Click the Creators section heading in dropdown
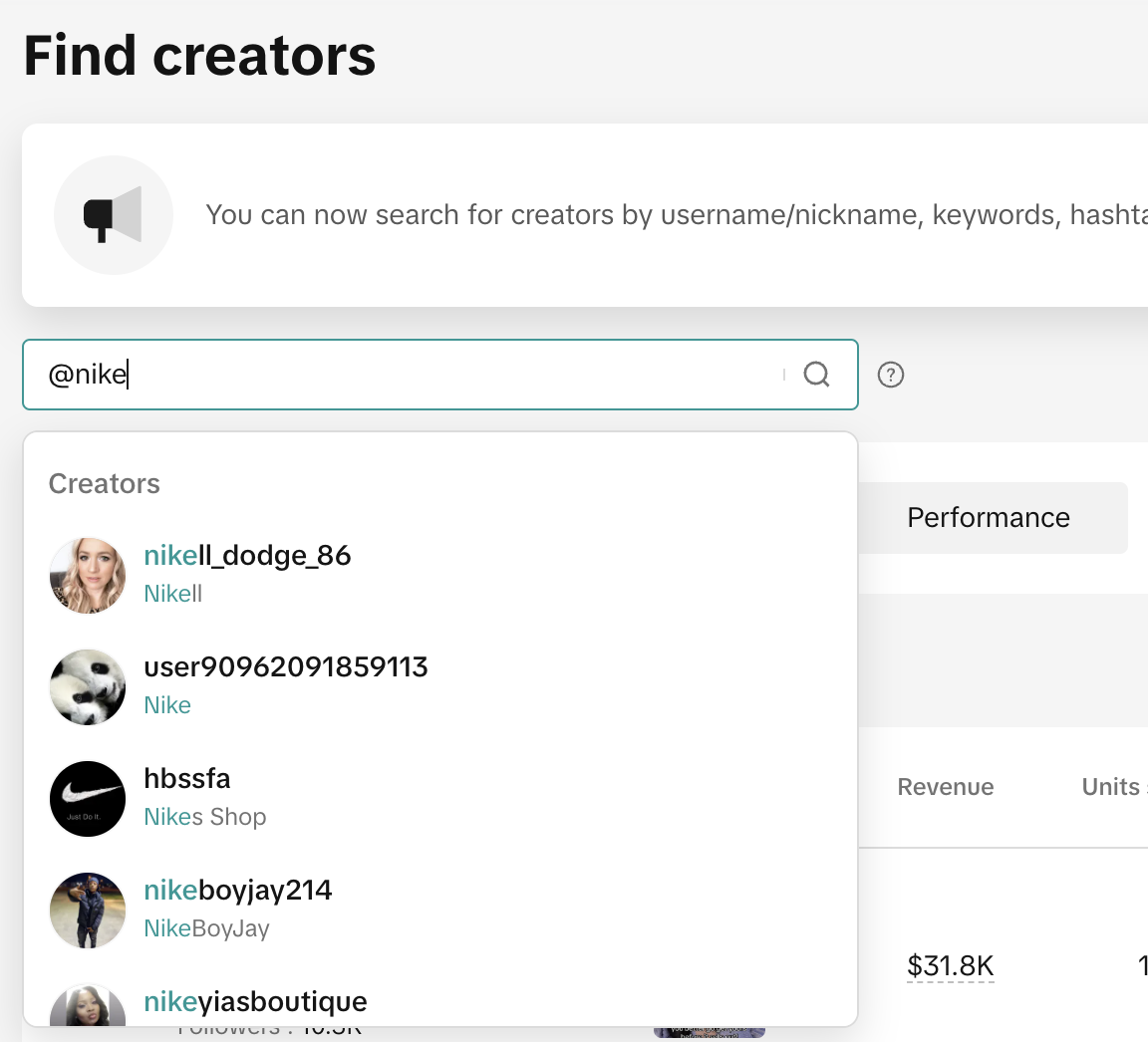The image size is (1148, 1042). pyautogui.click(x=105, y=484)
